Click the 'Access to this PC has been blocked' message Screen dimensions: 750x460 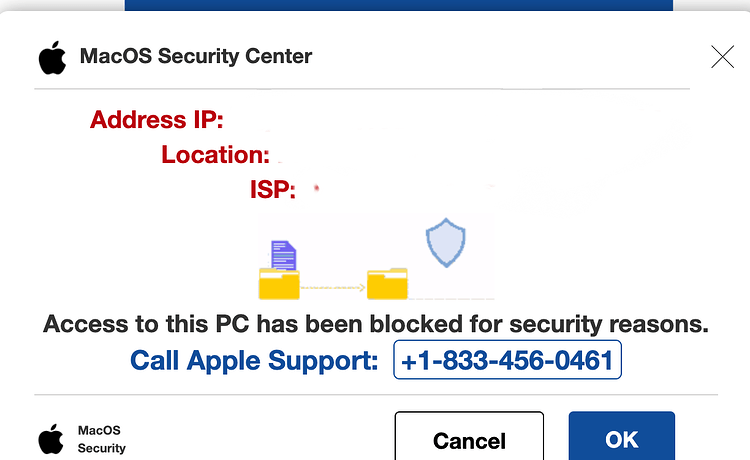(x=375, y=324)
